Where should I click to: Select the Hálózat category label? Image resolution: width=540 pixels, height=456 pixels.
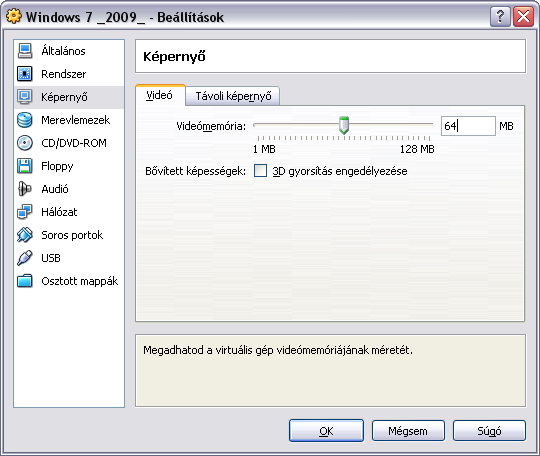click(59, 212)
